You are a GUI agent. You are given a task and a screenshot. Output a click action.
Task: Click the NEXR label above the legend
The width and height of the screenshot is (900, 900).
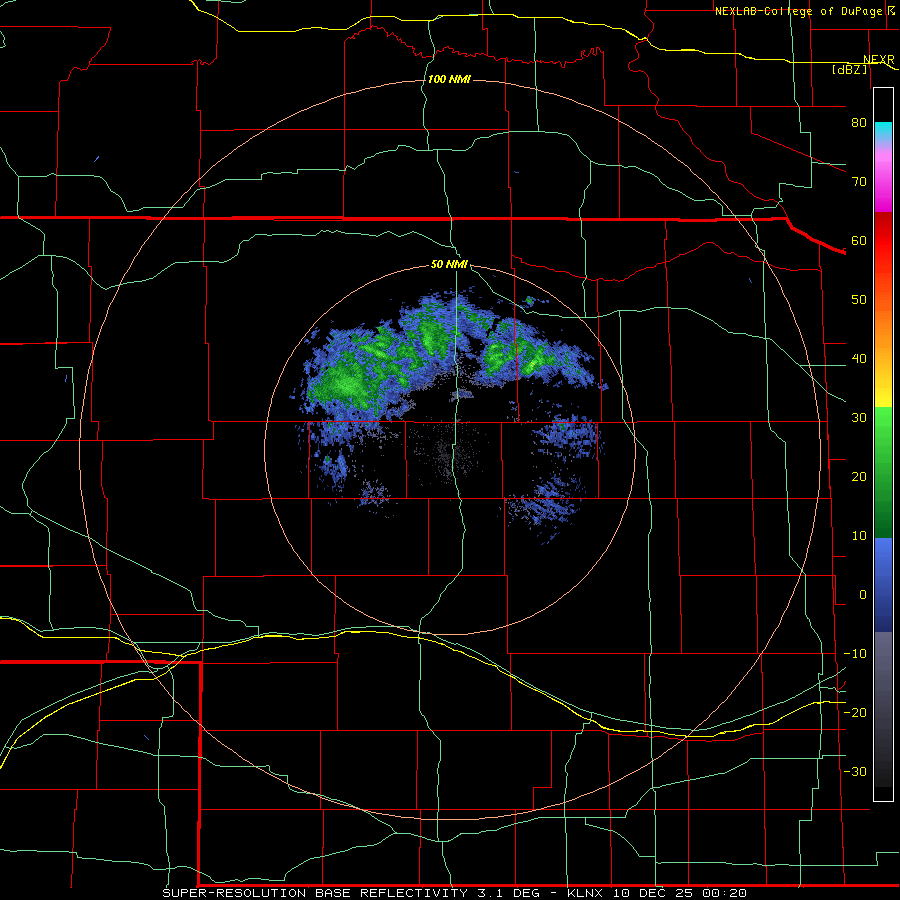(879, 59)
